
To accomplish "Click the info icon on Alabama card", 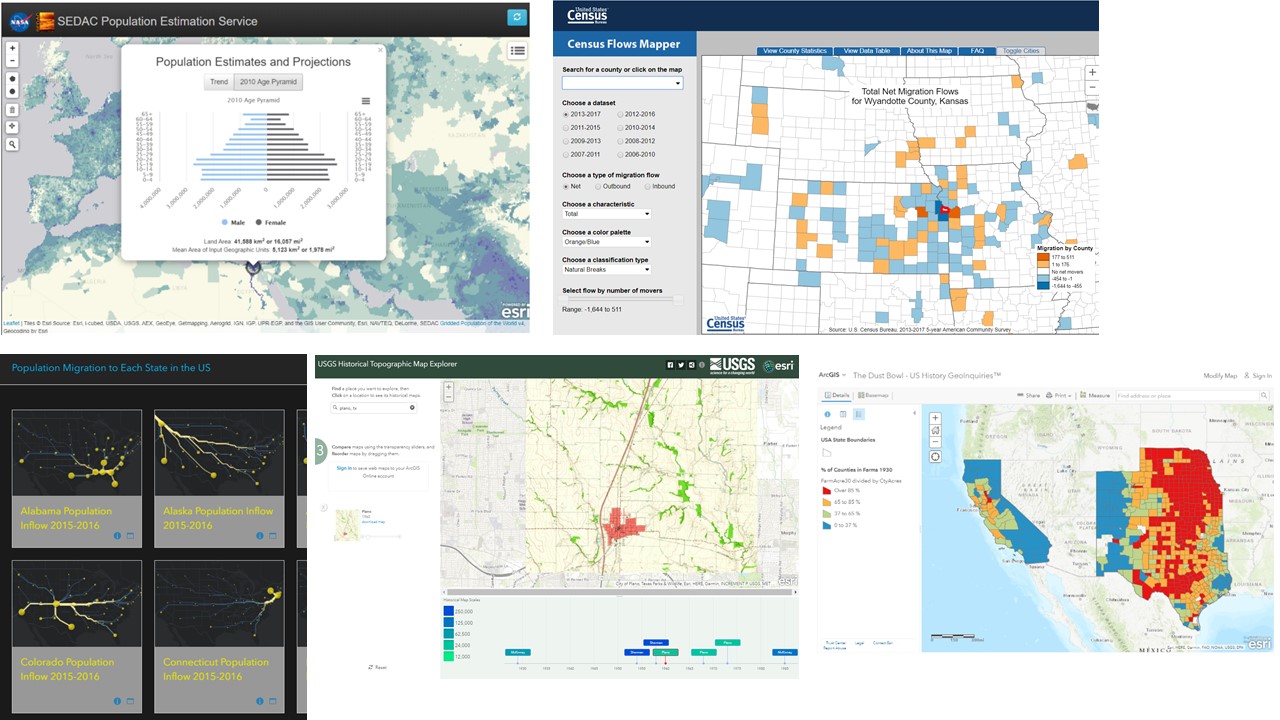I will tap(117, 535).
